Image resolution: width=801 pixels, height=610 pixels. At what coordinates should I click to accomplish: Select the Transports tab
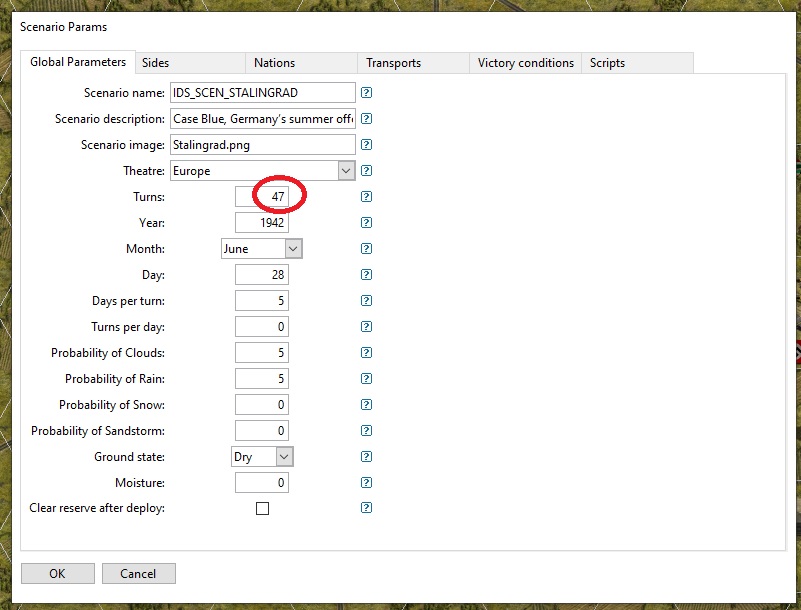[x=393, y=63]
